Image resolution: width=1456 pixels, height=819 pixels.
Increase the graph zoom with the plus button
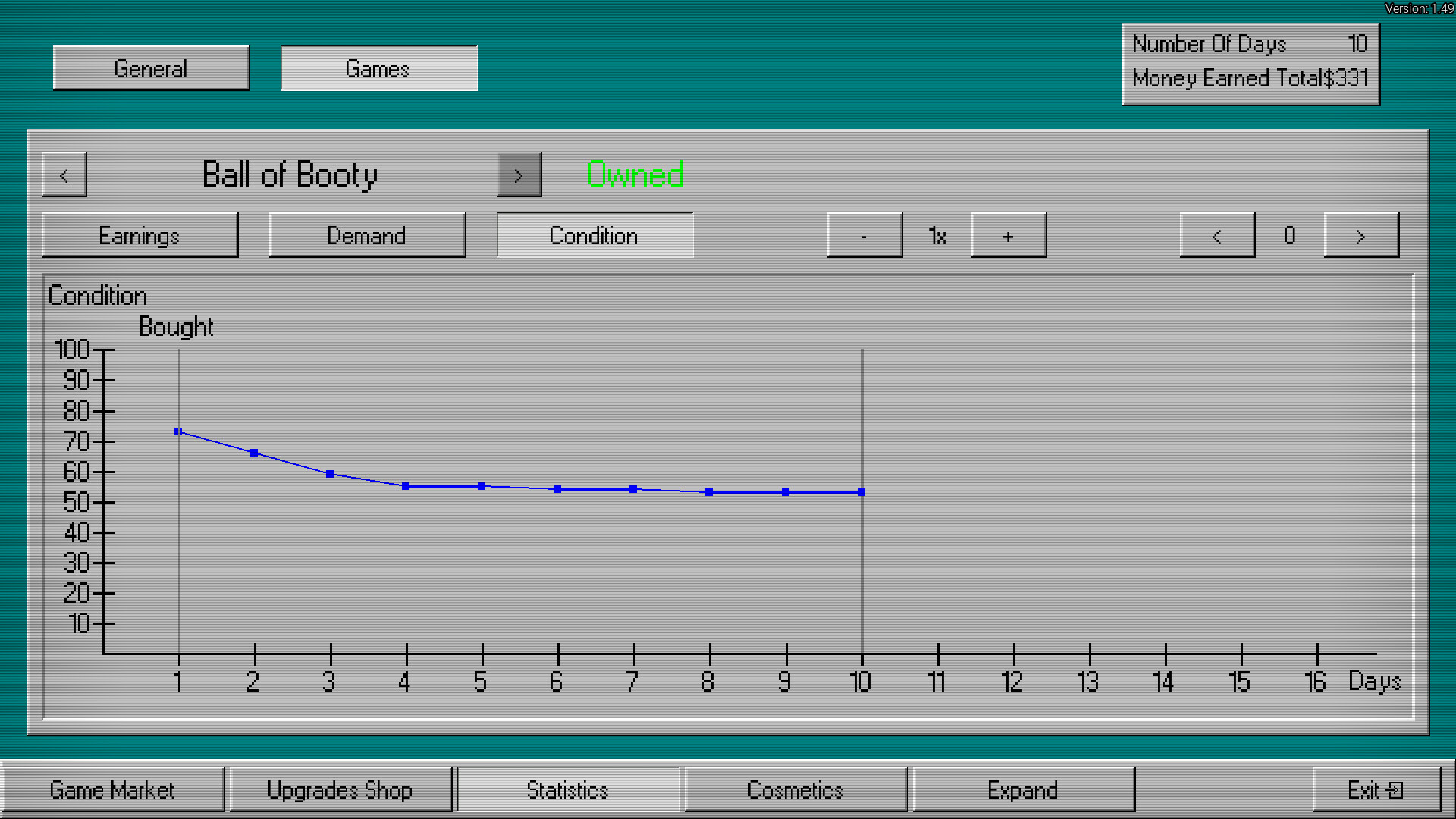pyautogui.click(x=1009, y=236)
